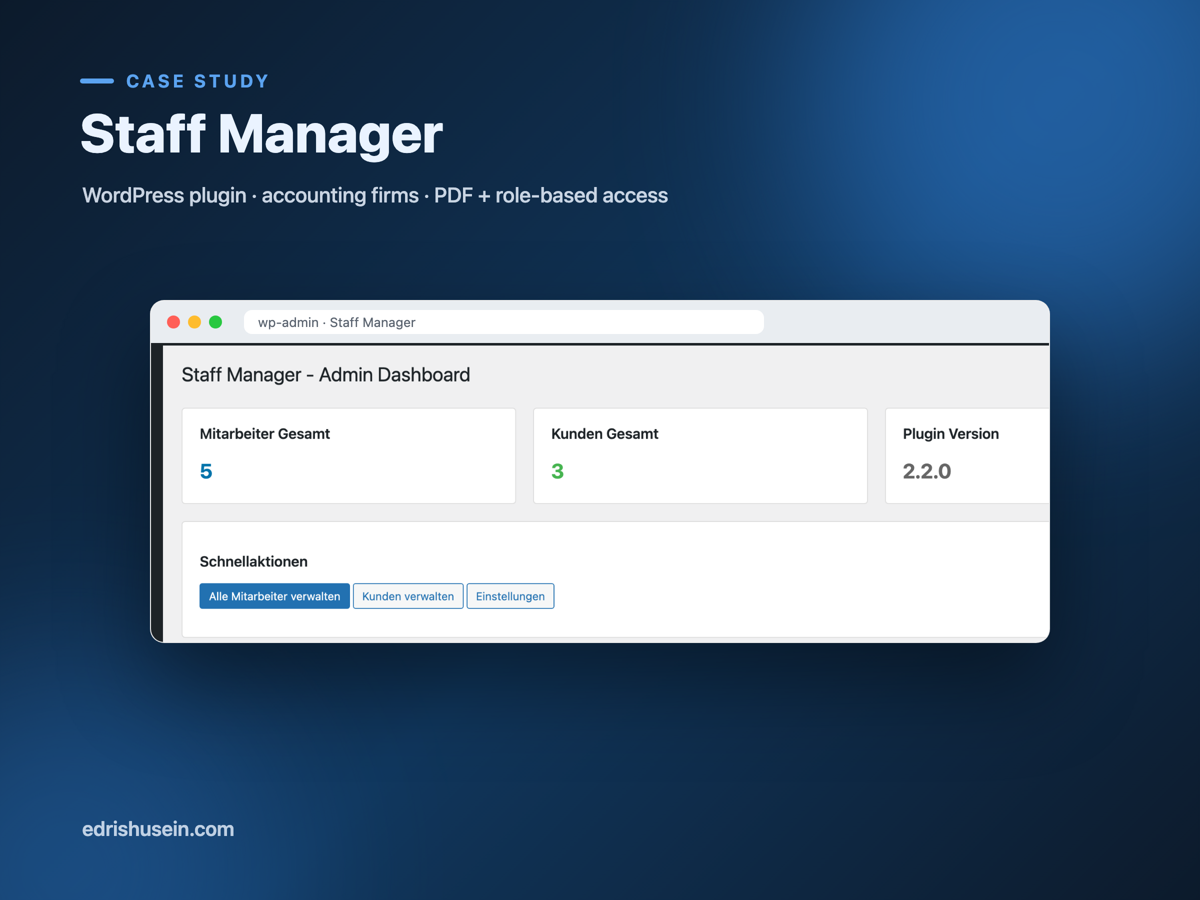Click the wp-admin address bar
Image resolution: width=1200 pixels, height=900 pixels.
coord(504,322)
